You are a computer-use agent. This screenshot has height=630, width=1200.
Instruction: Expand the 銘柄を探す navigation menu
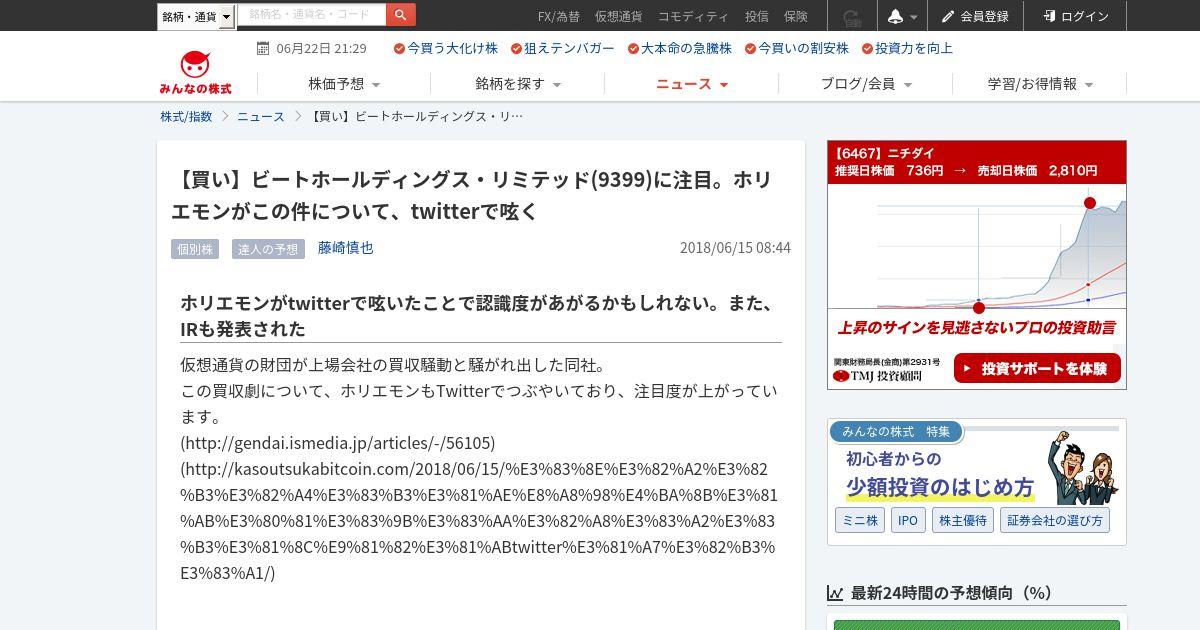pyautogui.click(x=518, y=84)
